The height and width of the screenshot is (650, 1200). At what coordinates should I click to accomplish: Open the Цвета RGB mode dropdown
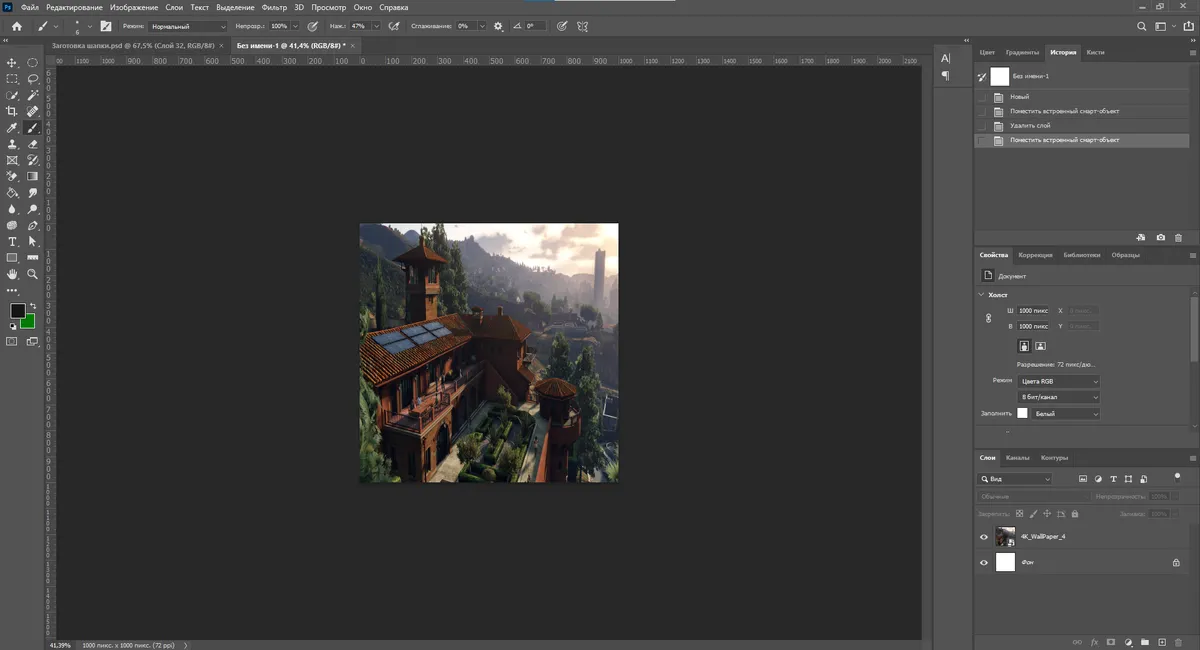(x=1058, y=381)
